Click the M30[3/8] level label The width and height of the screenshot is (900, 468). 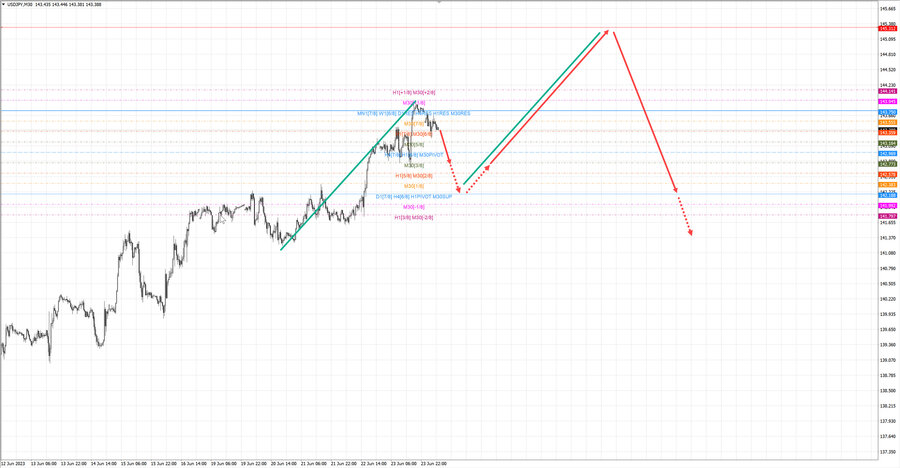coord(414,165)
